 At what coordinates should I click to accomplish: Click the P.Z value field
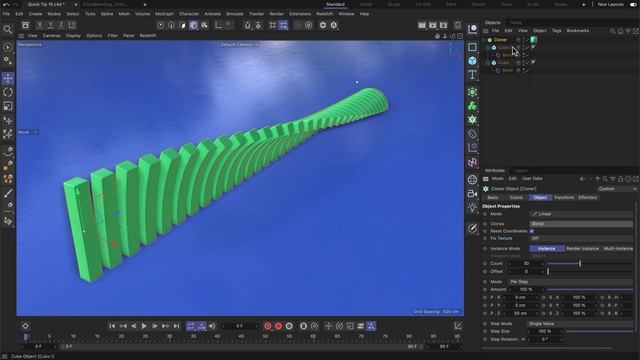520,313
